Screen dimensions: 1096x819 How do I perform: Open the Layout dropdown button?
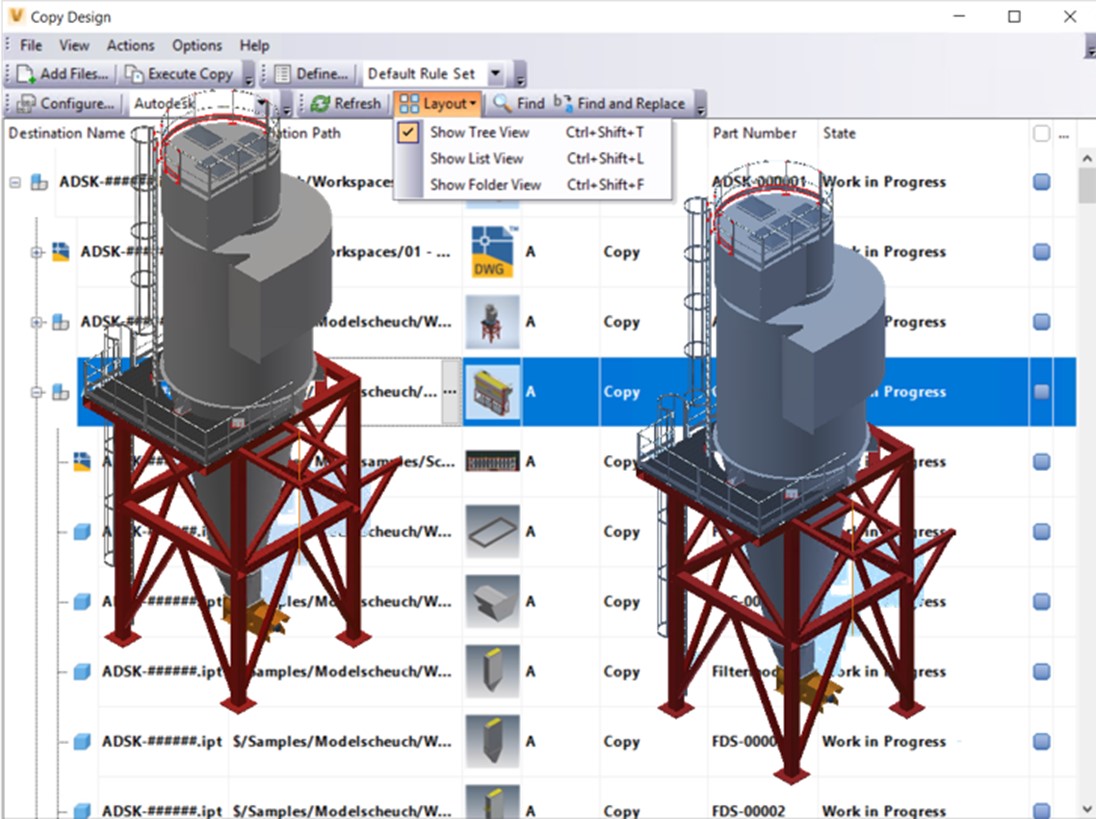(438, 103)
